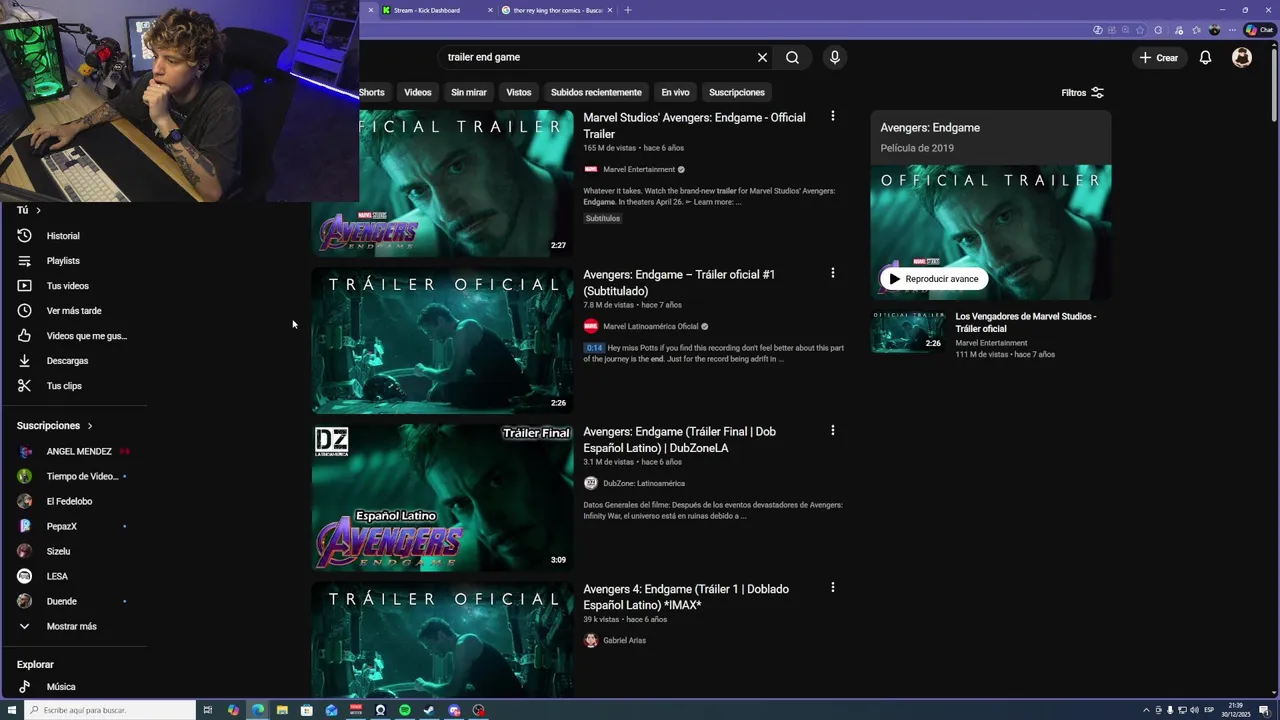
Task: Select the Videos filter chip
Action: [x=418, y=92]
